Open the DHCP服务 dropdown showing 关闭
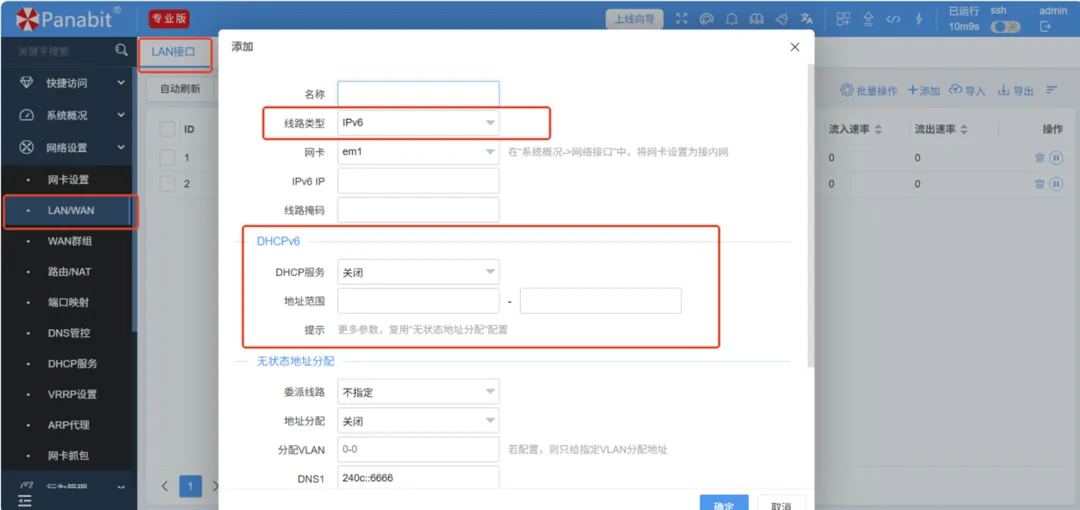Image resolution: width=1080 pixels, height=510 pixels. pyautogui.click(x=418, y=271)
